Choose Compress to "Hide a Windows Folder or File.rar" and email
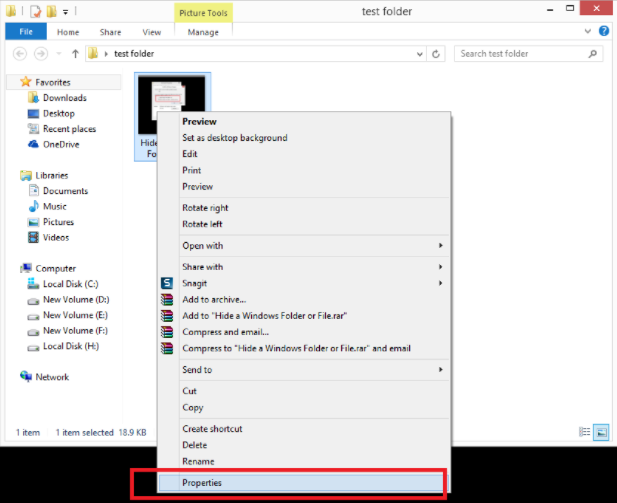This screenshot has height=503, width=617. click(296, 348)
